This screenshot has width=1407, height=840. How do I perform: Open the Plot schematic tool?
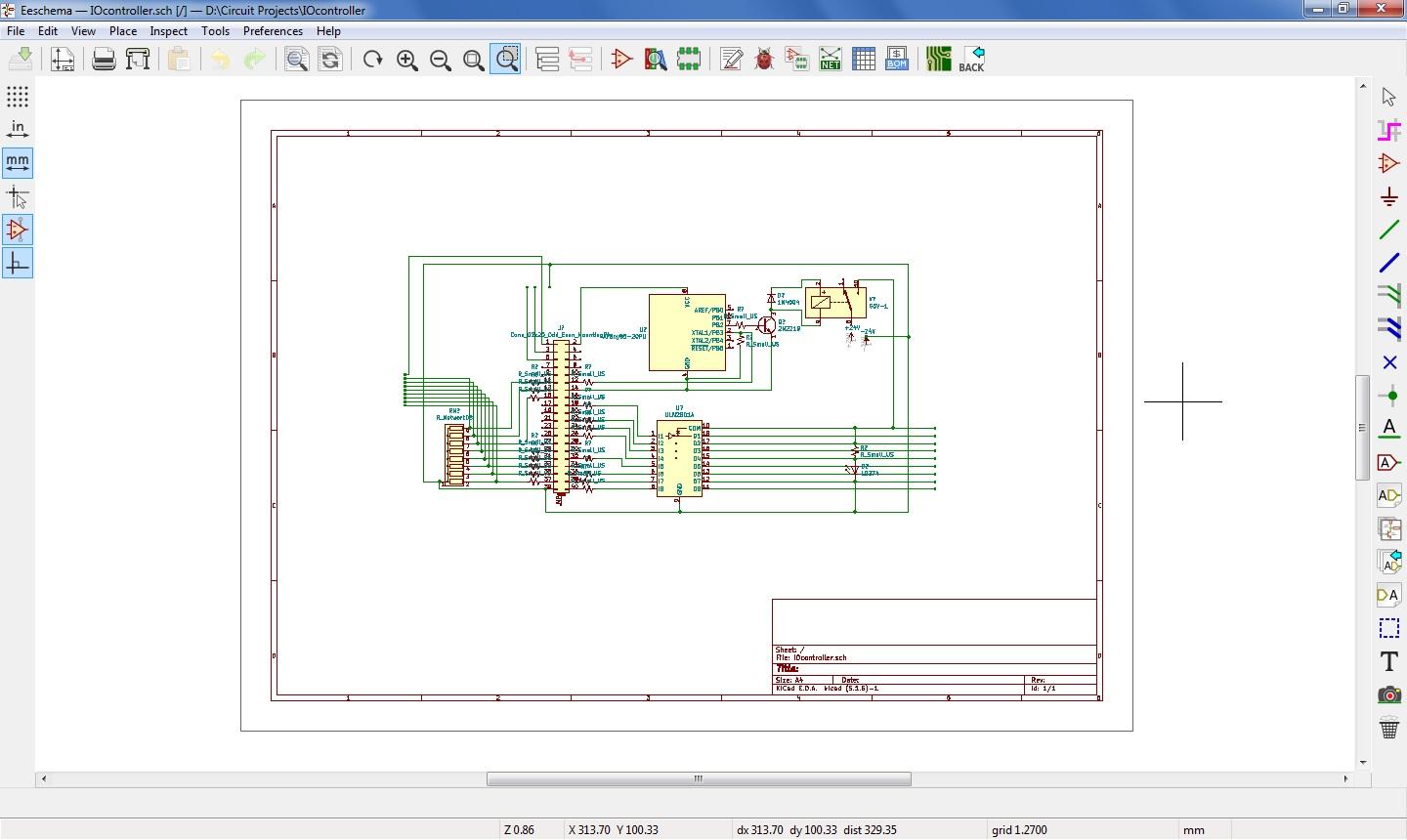[138, 59]
